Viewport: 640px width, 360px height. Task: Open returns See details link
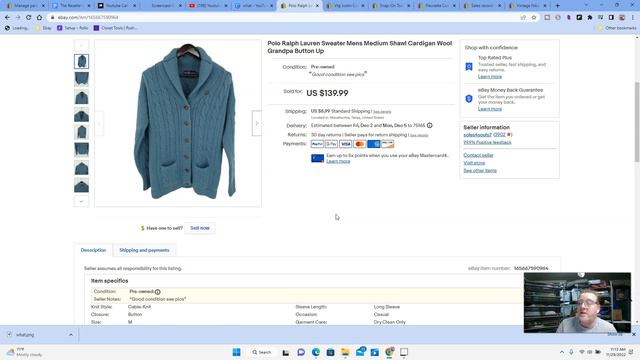(419, 135)
